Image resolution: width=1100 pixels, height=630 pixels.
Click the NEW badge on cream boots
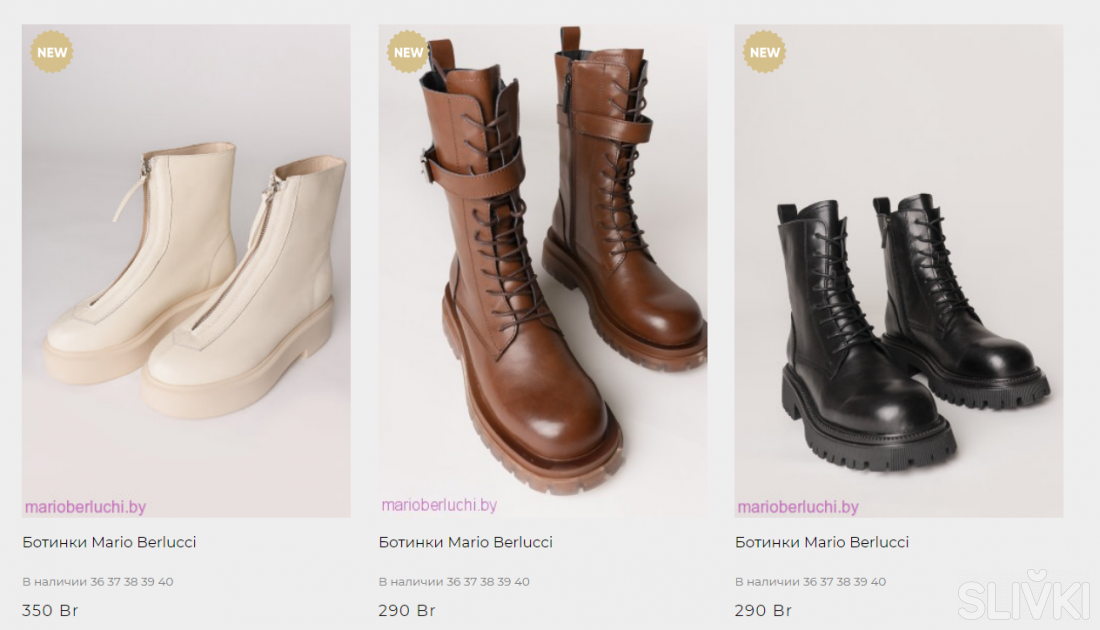(x=52, y=52)
